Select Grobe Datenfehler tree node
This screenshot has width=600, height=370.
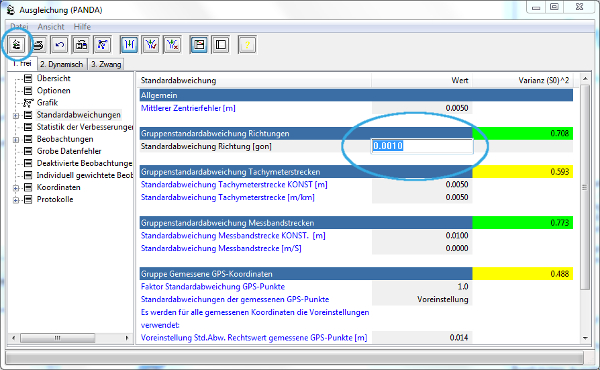point(69,151)
